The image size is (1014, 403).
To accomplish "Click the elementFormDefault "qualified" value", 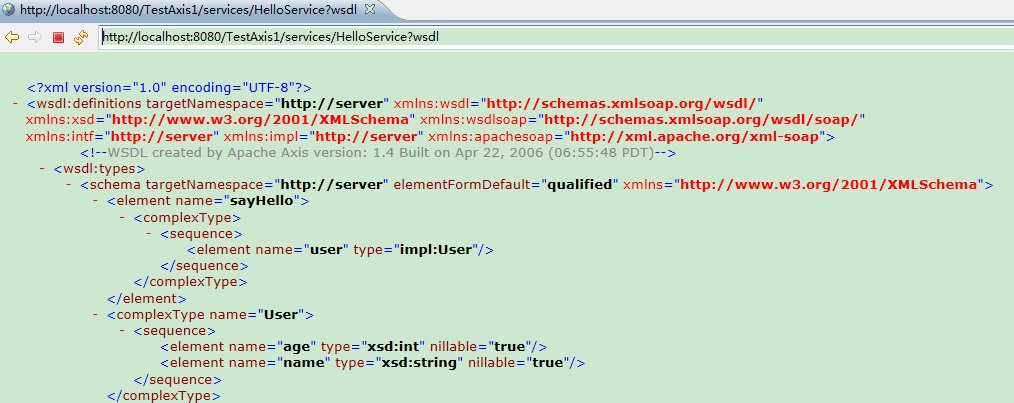I will (580, 185).
